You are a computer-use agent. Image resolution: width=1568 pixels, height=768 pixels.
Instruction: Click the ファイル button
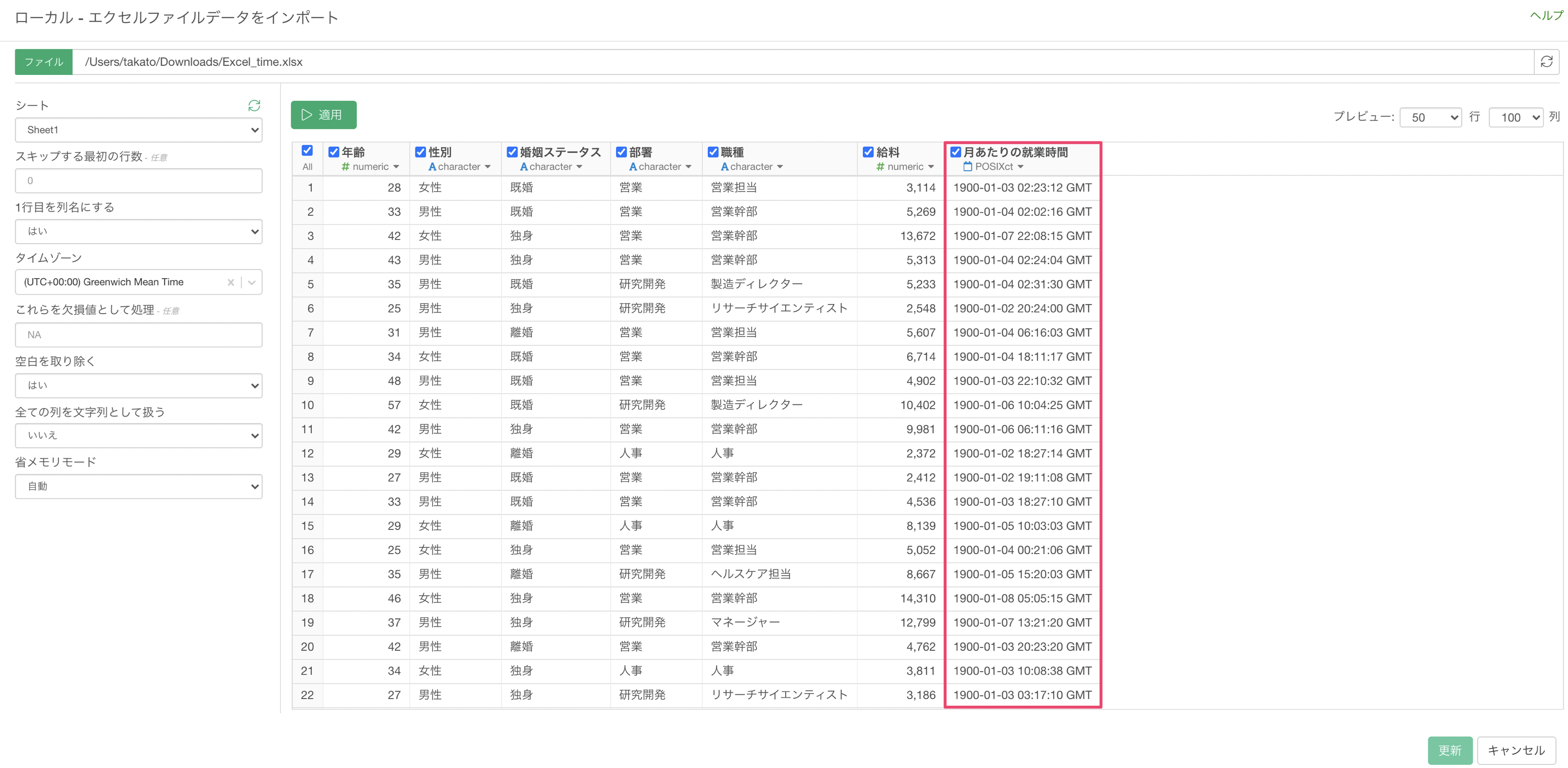[44, 61]
